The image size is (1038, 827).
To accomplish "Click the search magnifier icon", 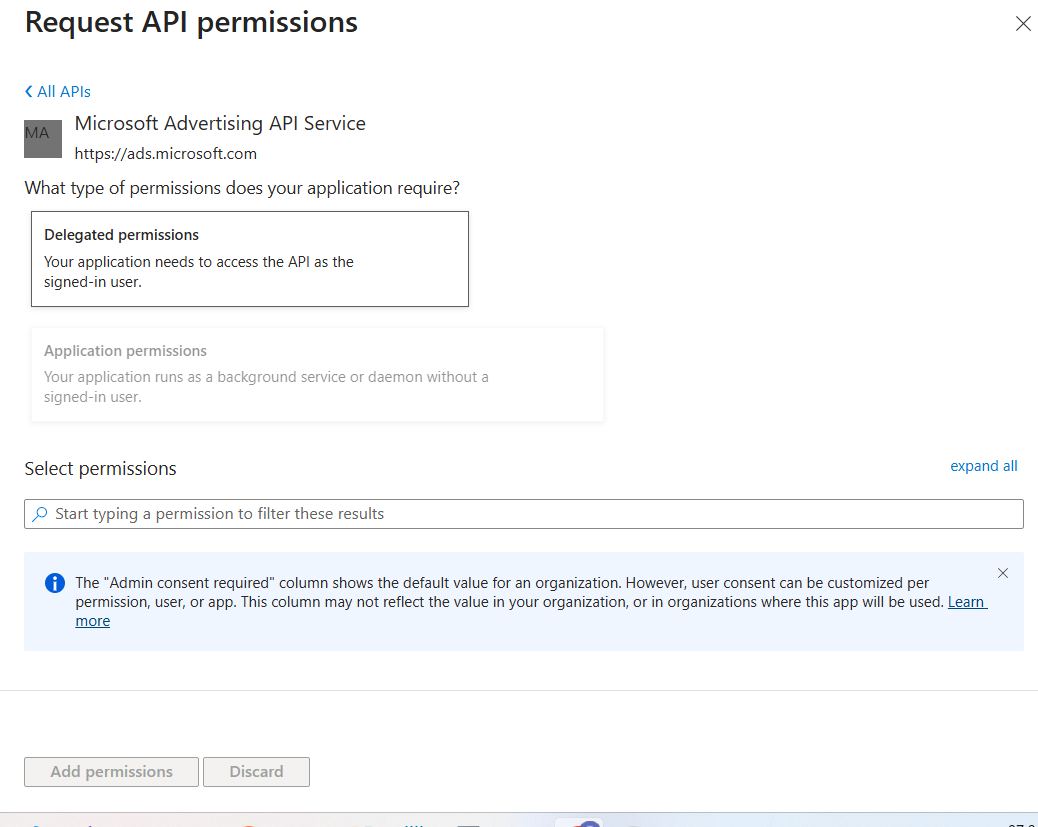I will click(40, 514).
